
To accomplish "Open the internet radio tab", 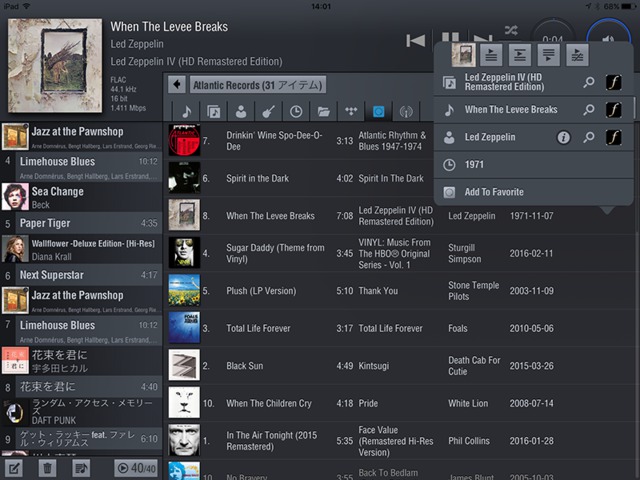I will pos(406,111).
